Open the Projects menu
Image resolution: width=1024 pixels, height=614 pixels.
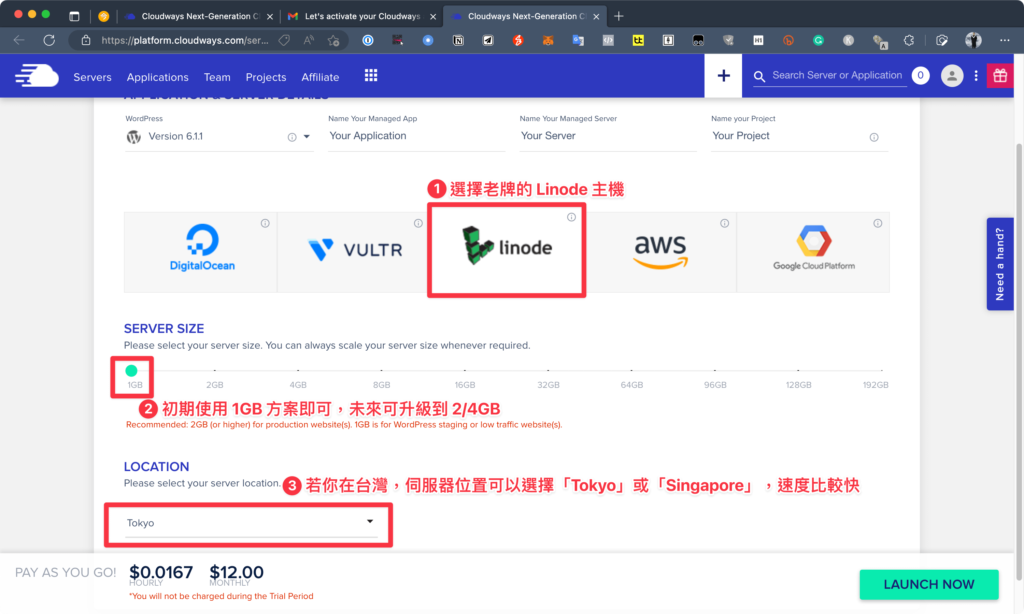266,77
